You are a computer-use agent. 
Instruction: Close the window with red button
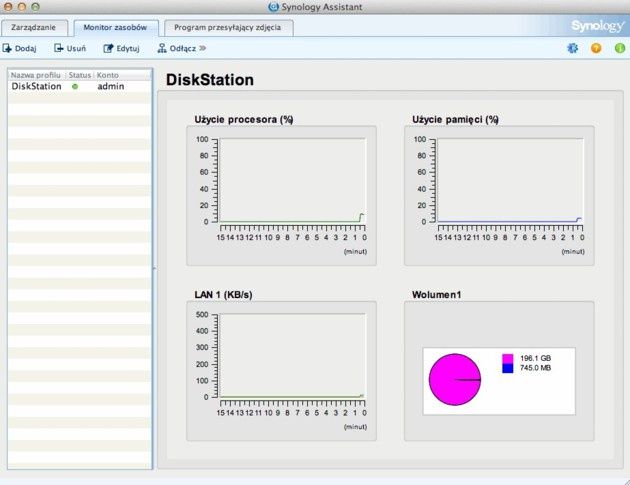tap(8, 7)
